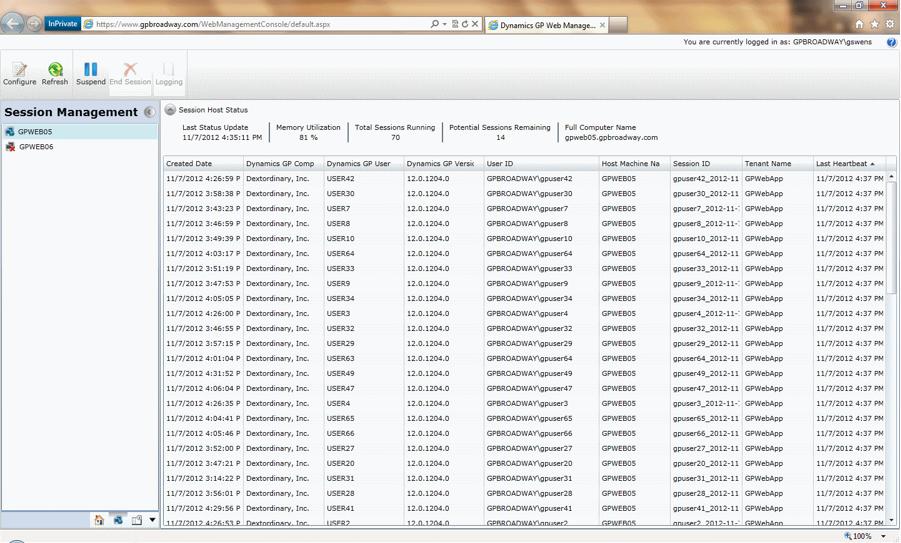Select the USER41 session row
Screen dimensions: 901x543
click(524, 509)
